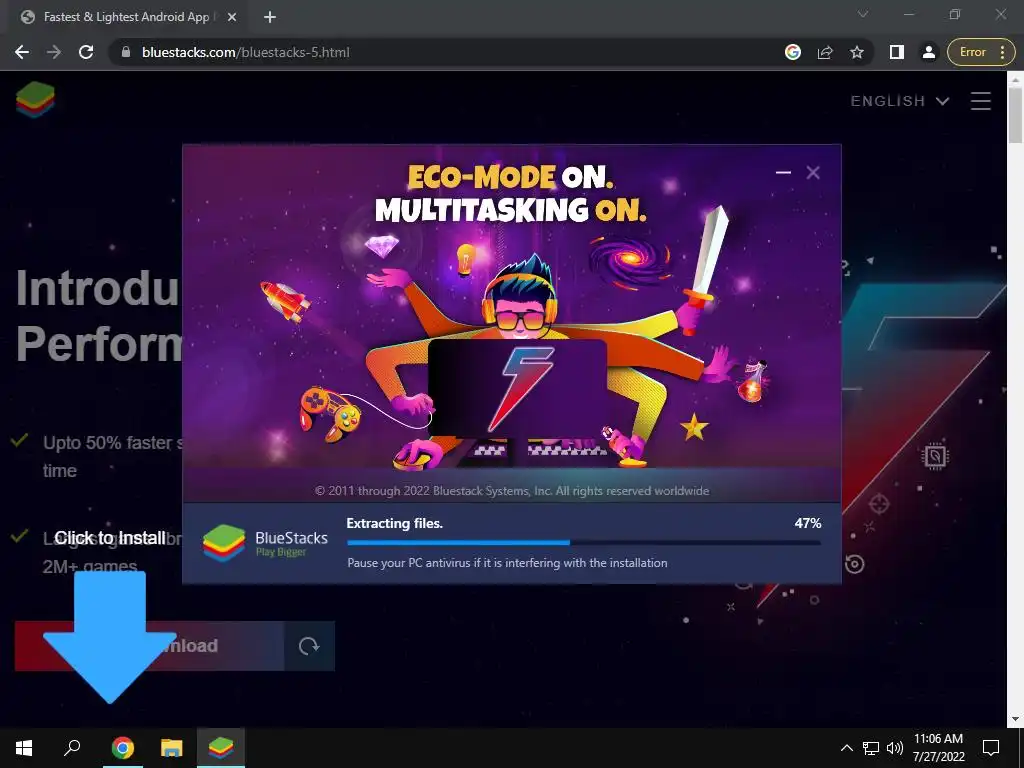View site lock information icon

coord(126,52)
